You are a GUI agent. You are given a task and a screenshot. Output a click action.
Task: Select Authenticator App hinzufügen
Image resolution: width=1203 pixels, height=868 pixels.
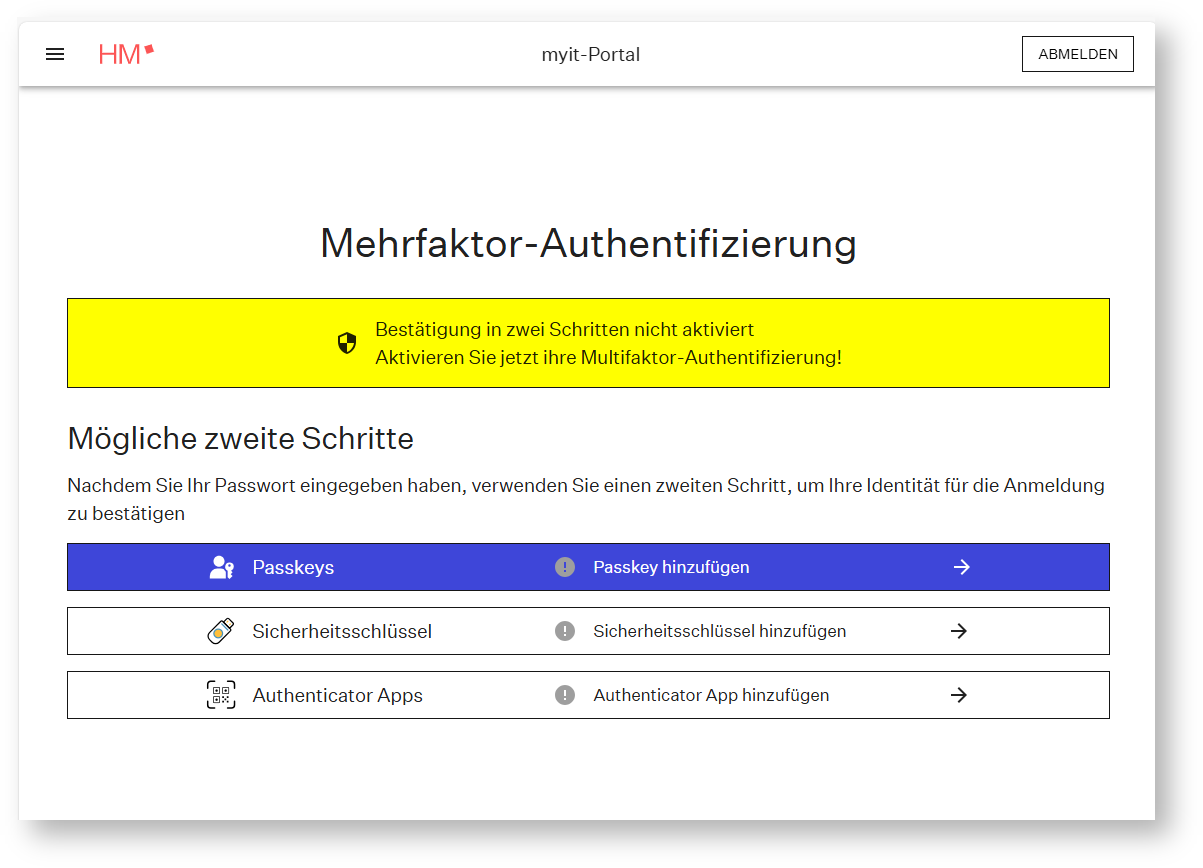(x=711, y=695)
